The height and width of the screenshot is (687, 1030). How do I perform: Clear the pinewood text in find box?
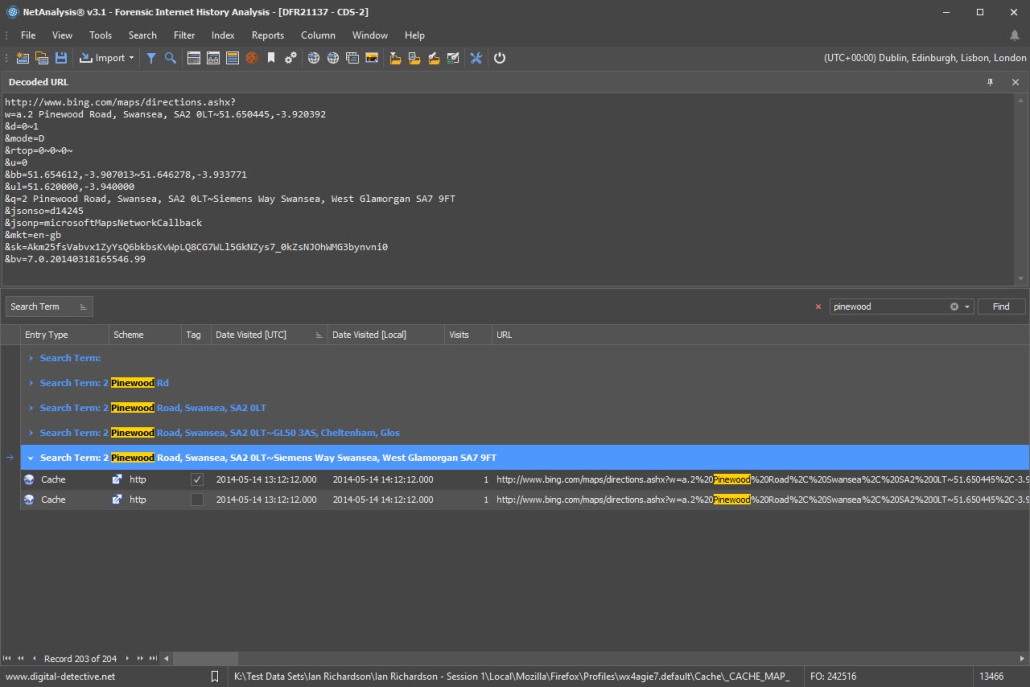(x=954, y=307)
